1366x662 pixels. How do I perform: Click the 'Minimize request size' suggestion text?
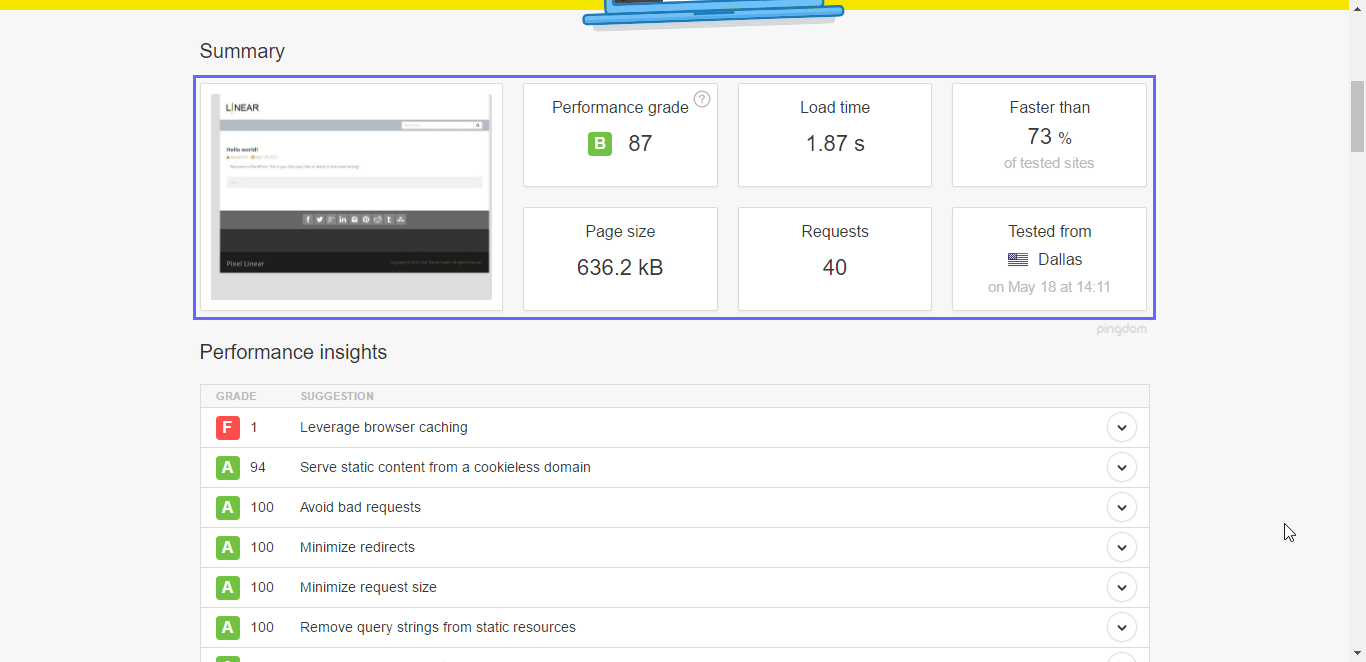click(368, 588)
